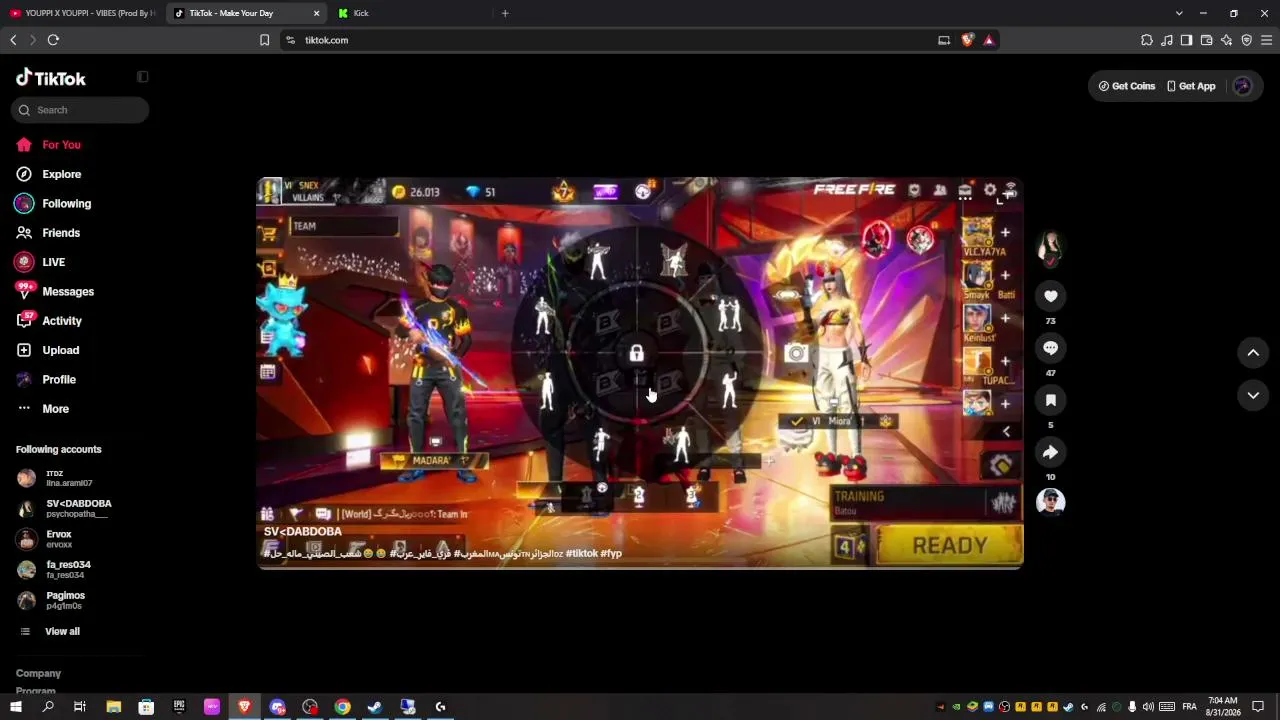
Task: Launch Epic Games from the taskbar
Action: [179, 707]
